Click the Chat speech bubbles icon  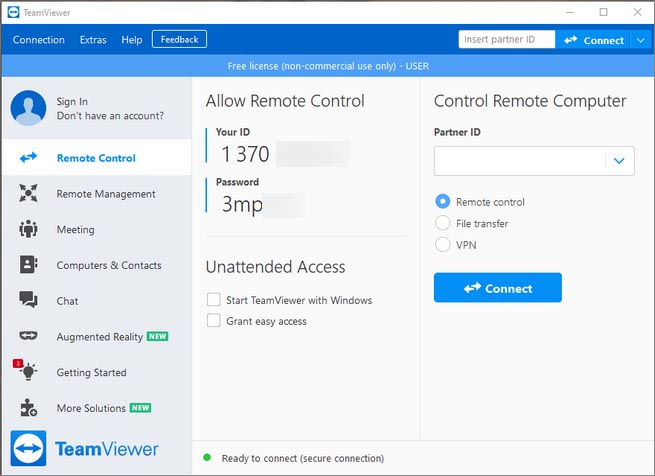click(28, 300)
